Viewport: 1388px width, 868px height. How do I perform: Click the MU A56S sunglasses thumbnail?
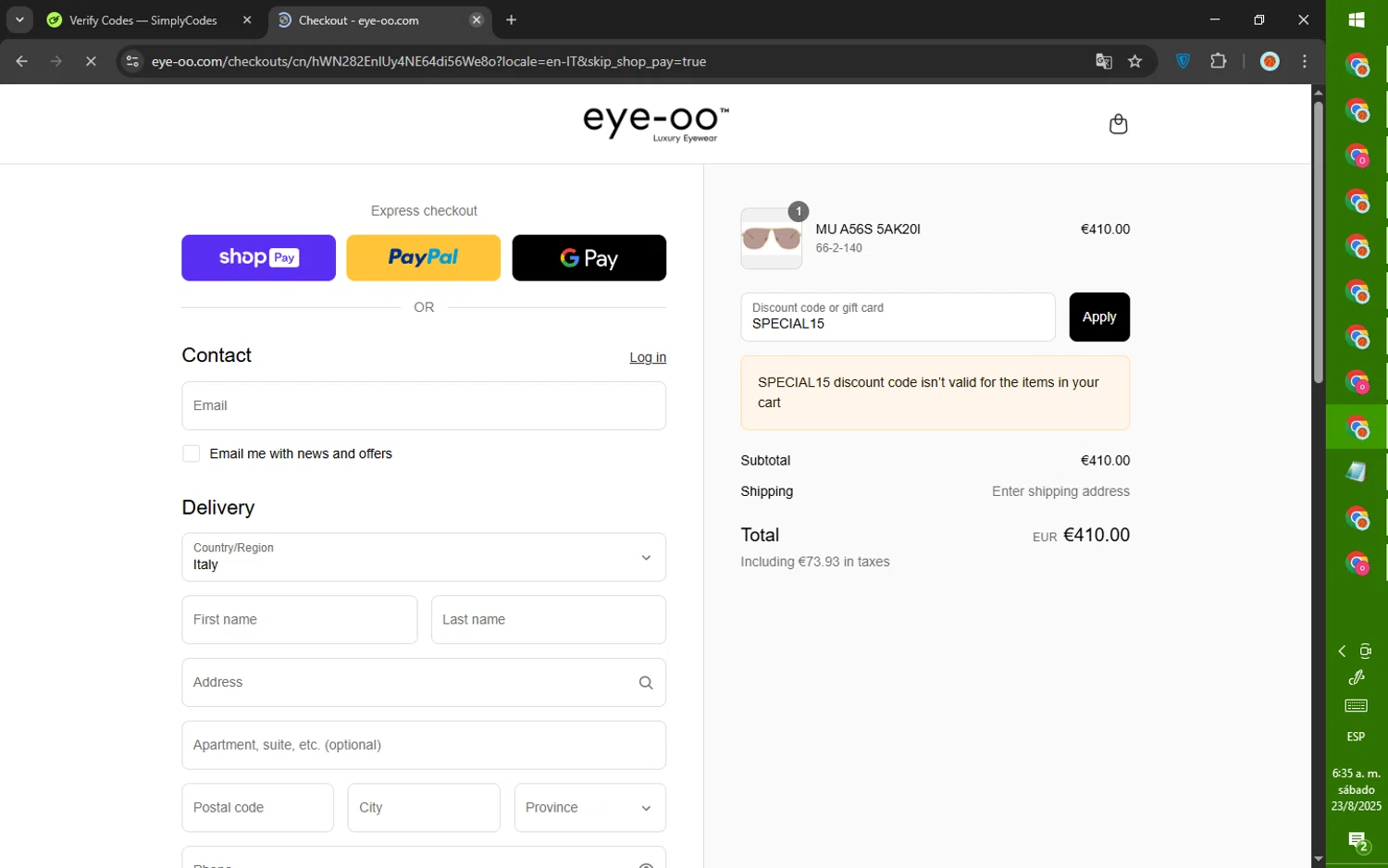[771, 239]
